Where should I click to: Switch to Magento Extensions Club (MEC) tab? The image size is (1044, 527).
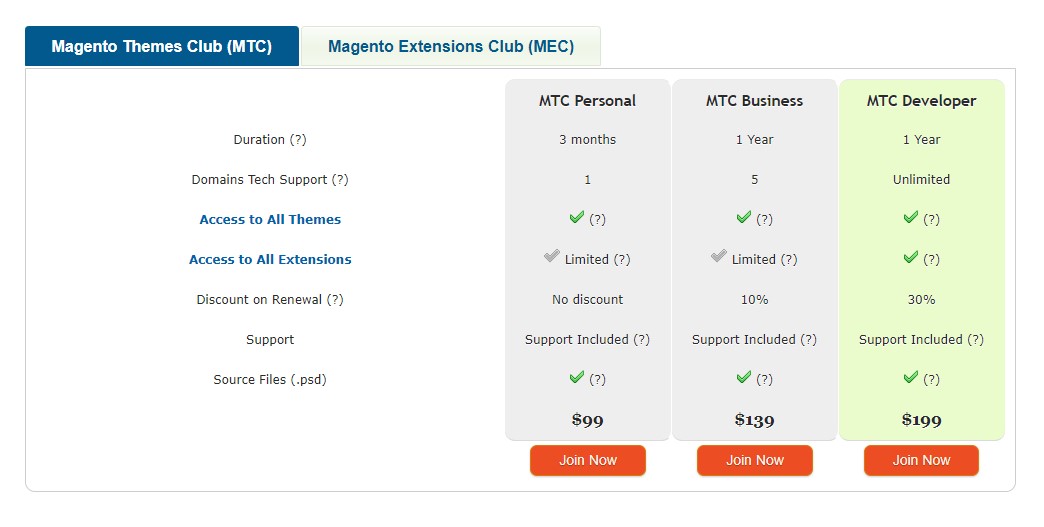[451, 47]
